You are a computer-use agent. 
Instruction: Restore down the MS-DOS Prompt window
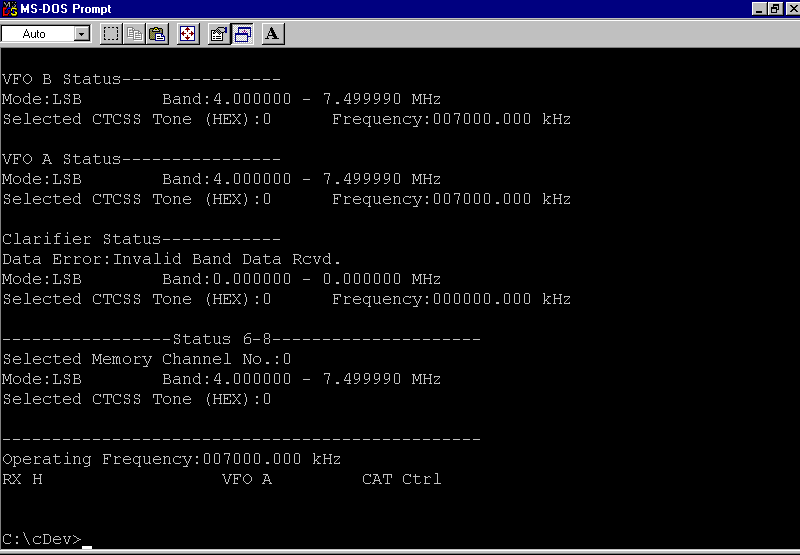click(x=774, y=9)
